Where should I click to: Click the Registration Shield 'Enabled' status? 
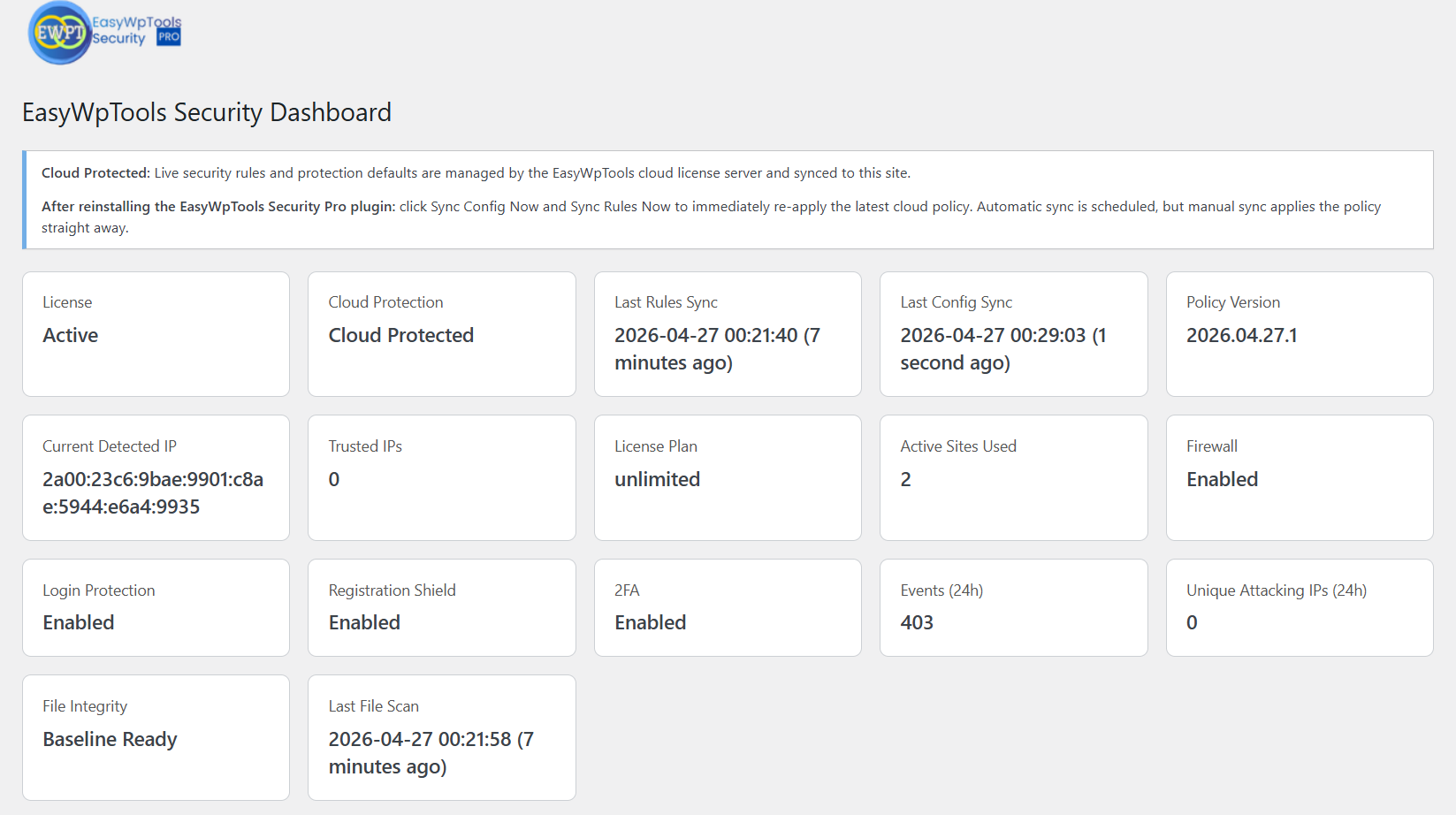[x=364, y=622]
